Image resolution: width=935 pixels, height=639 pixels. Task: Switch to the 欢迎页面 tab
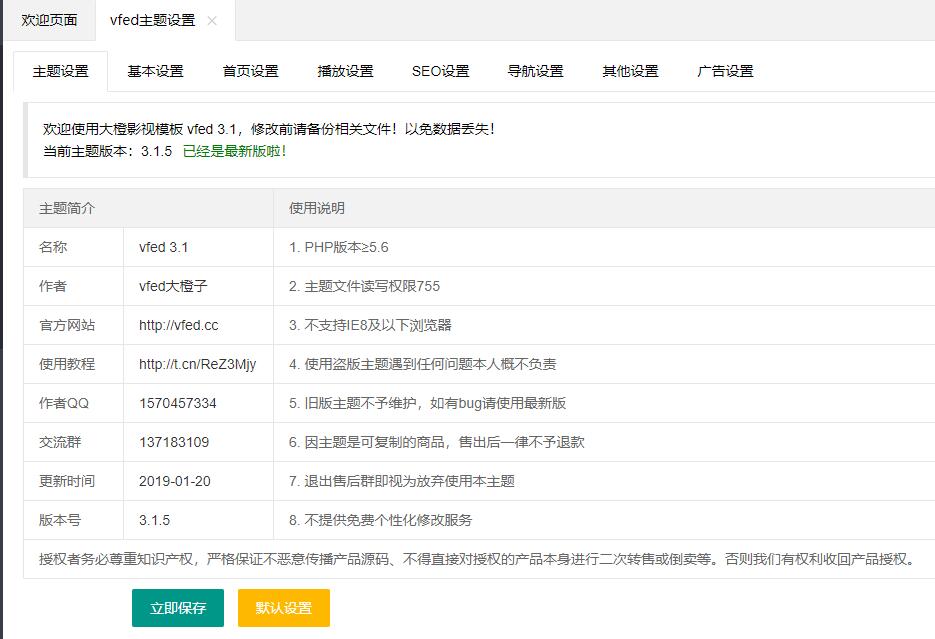(x=49, y=21)
